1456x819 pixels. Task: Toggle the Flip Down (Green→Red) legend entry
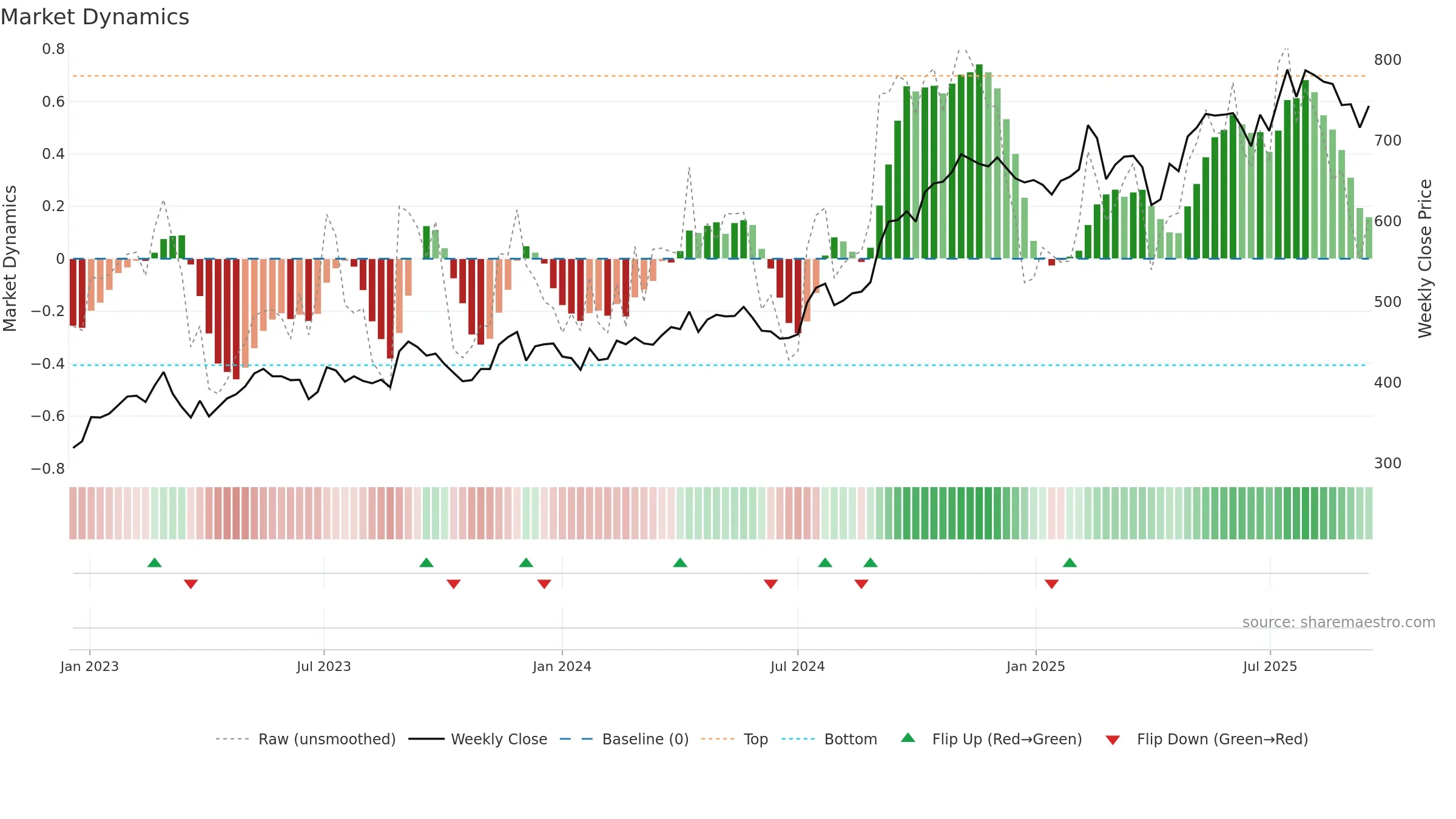tap(1207, 740)
